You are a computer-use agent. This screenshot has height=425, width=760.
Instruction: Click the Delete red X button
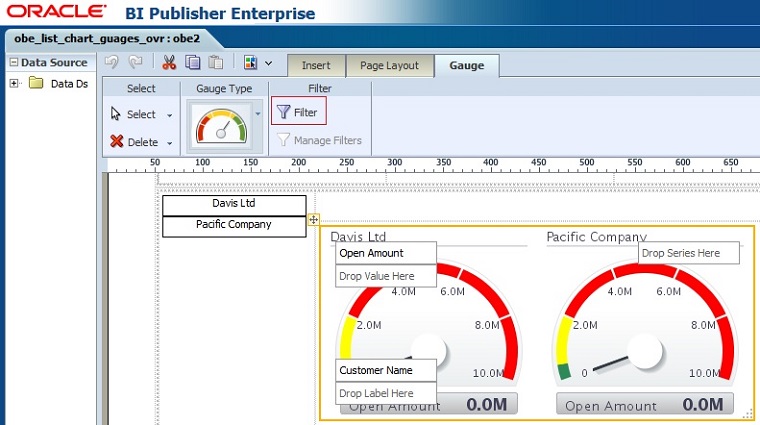134,142
